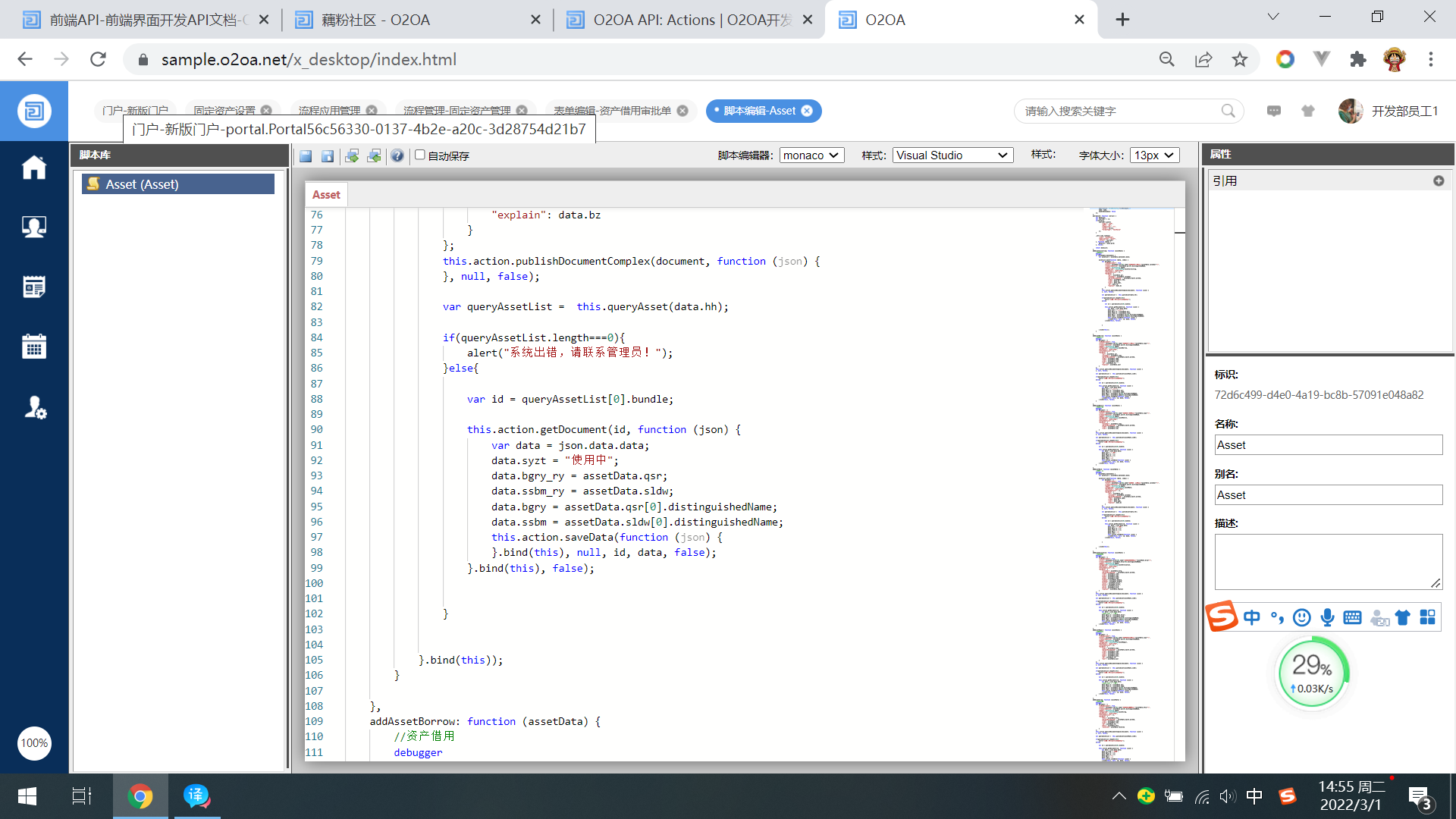Click the help question mark icon
Screen dimensions: 1456x819
pyautogui.click(x=397, y=155)
